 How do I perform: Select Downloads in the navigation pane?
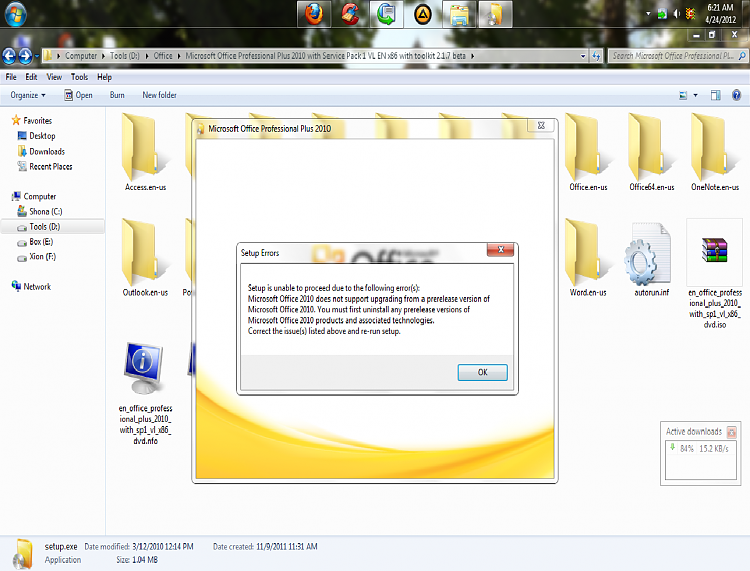coord(41,152)
